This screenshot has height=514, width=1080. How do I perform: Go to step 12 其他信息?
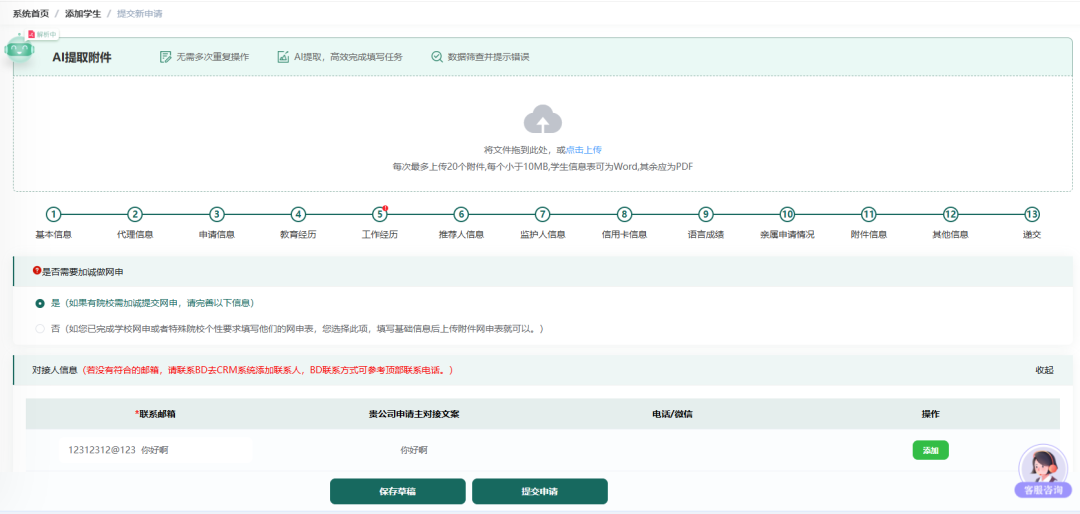951,214
